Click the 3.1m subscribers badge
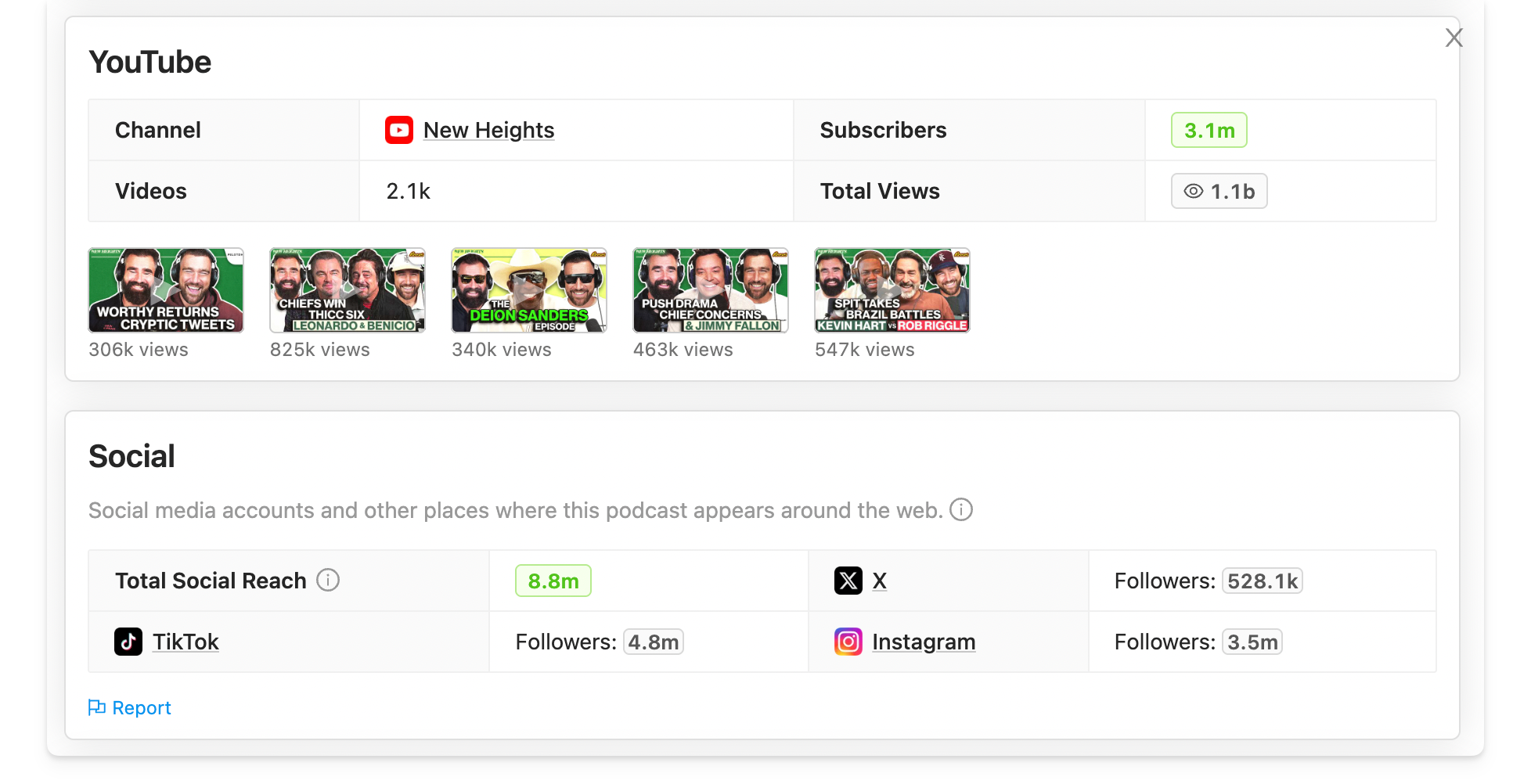 click(x=1208, y=130)
